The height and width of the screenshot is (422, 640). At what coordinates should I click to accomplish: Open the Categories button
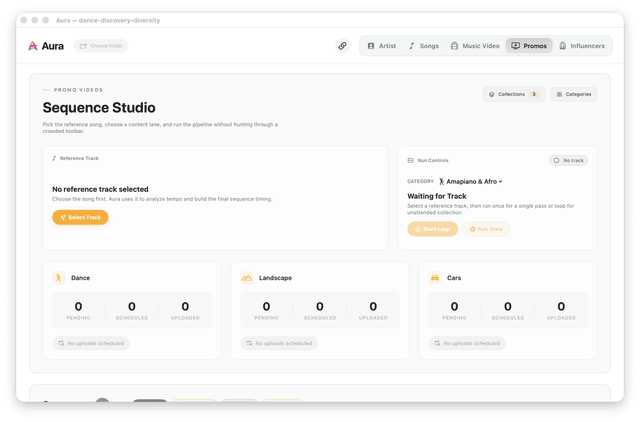click(574, 94)
